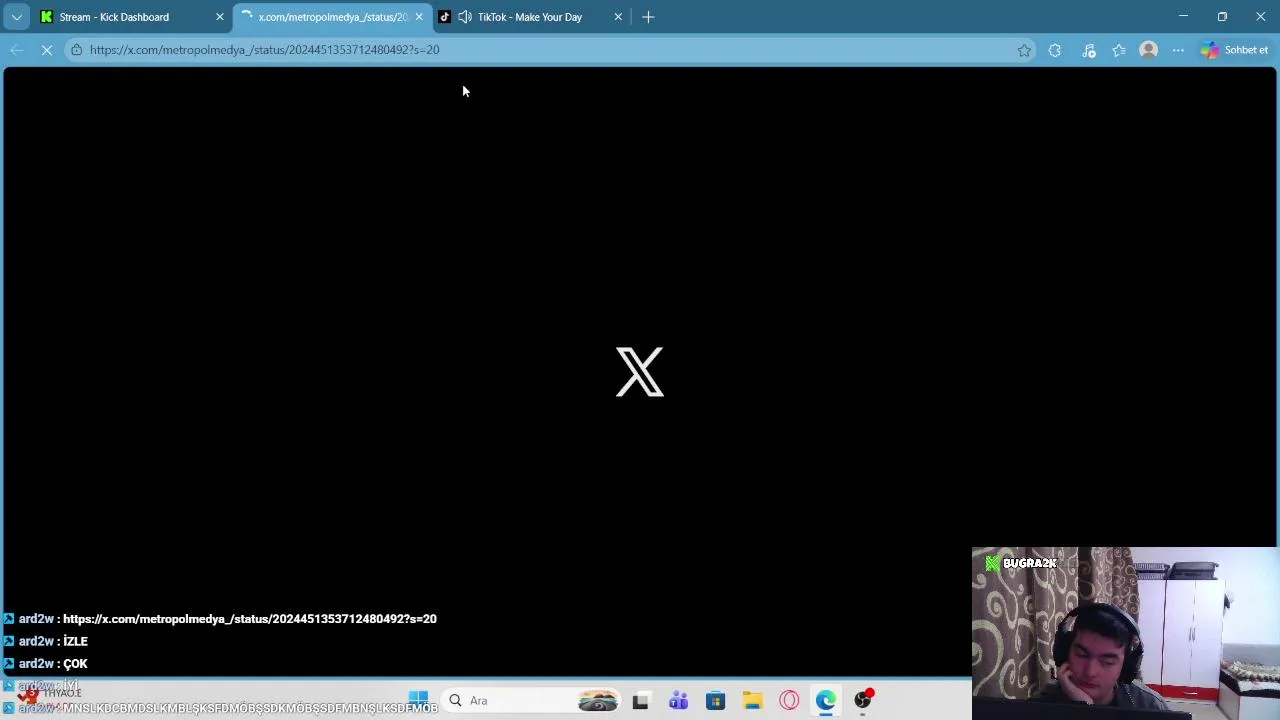Open the media control music icon
1280x720 pixels.
[x=1089, y=50]
